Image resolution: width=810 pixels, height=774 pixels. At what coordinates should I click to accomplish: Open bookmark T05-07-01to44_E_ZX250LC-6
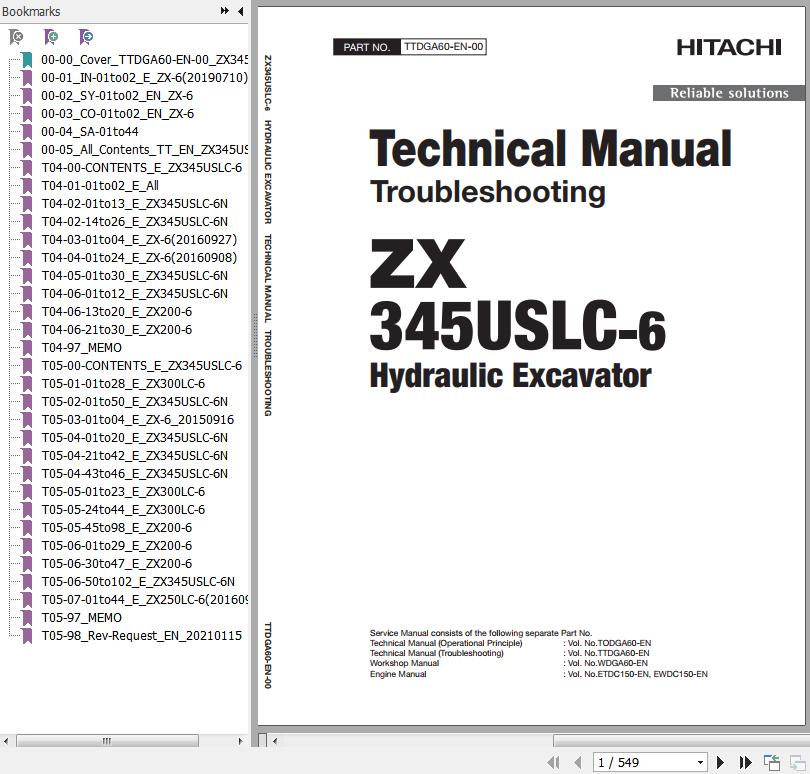click(x=144, y=600)
